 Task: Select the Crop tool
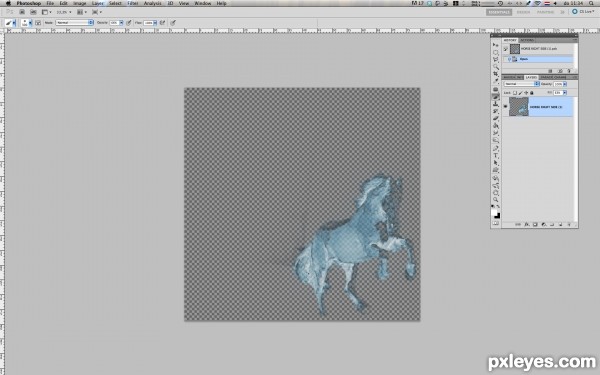496,73
